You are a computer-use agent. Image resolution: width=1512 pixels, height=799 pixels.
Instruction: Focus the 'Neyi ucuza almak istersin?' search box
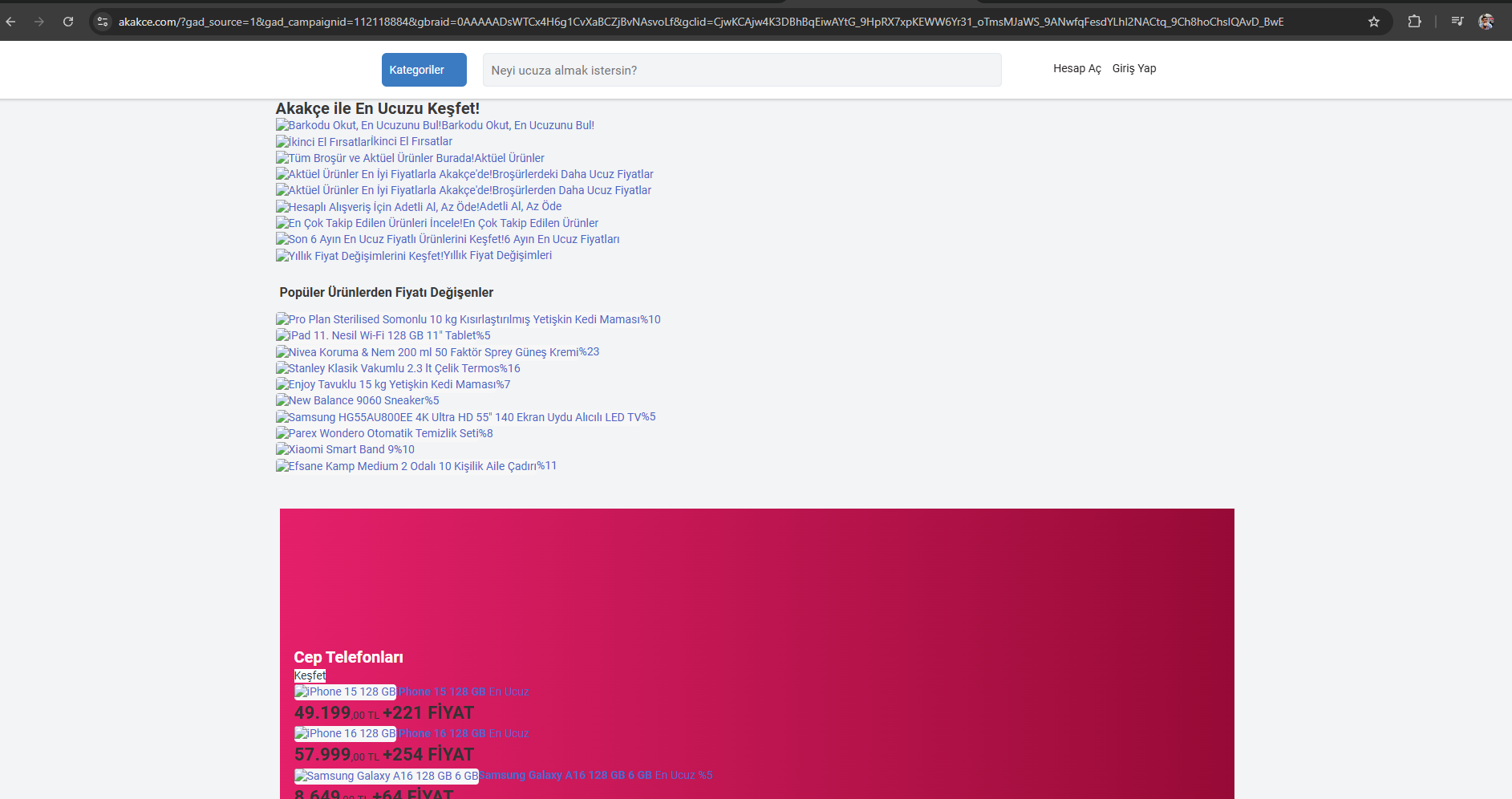coord(742,70)
